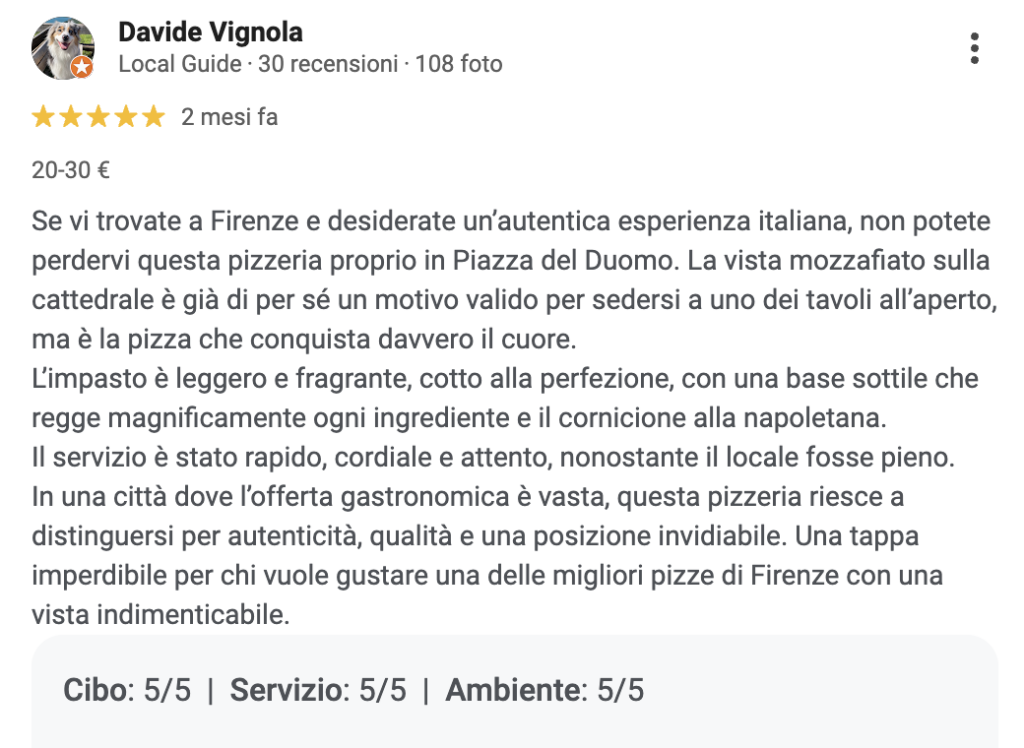
Task: Click the fifth yellow rating star
Action: (x=152, y=118)
